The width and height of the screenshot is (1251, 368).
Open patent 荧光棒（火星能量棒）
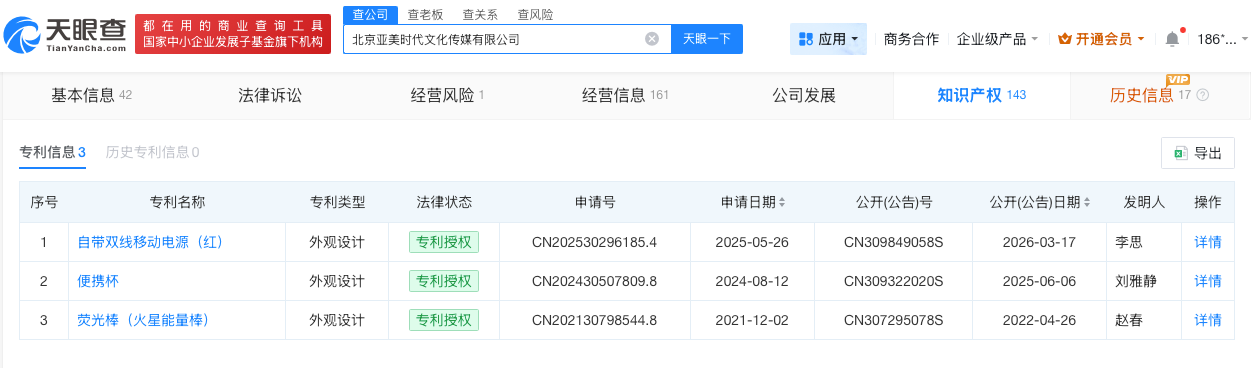[x=143, y=320]
